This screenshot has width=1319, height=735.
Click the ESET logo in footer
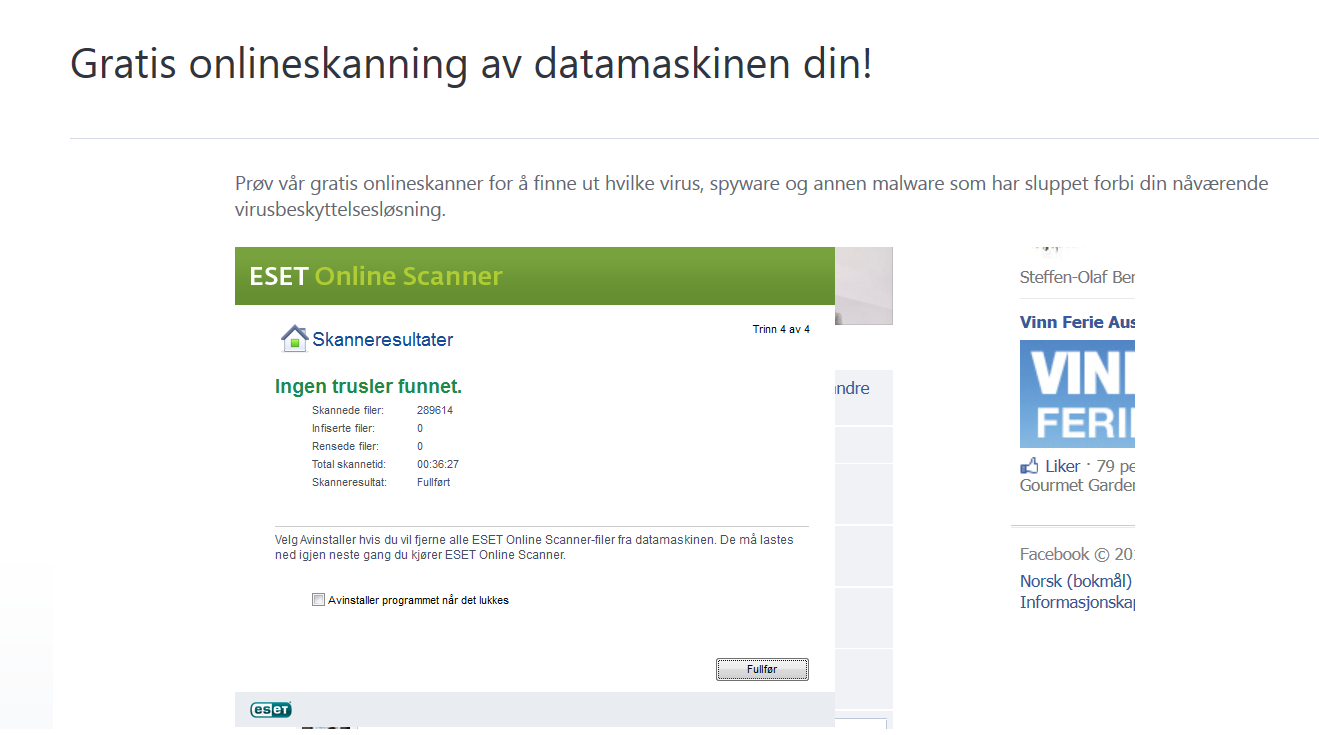(271, 710)
